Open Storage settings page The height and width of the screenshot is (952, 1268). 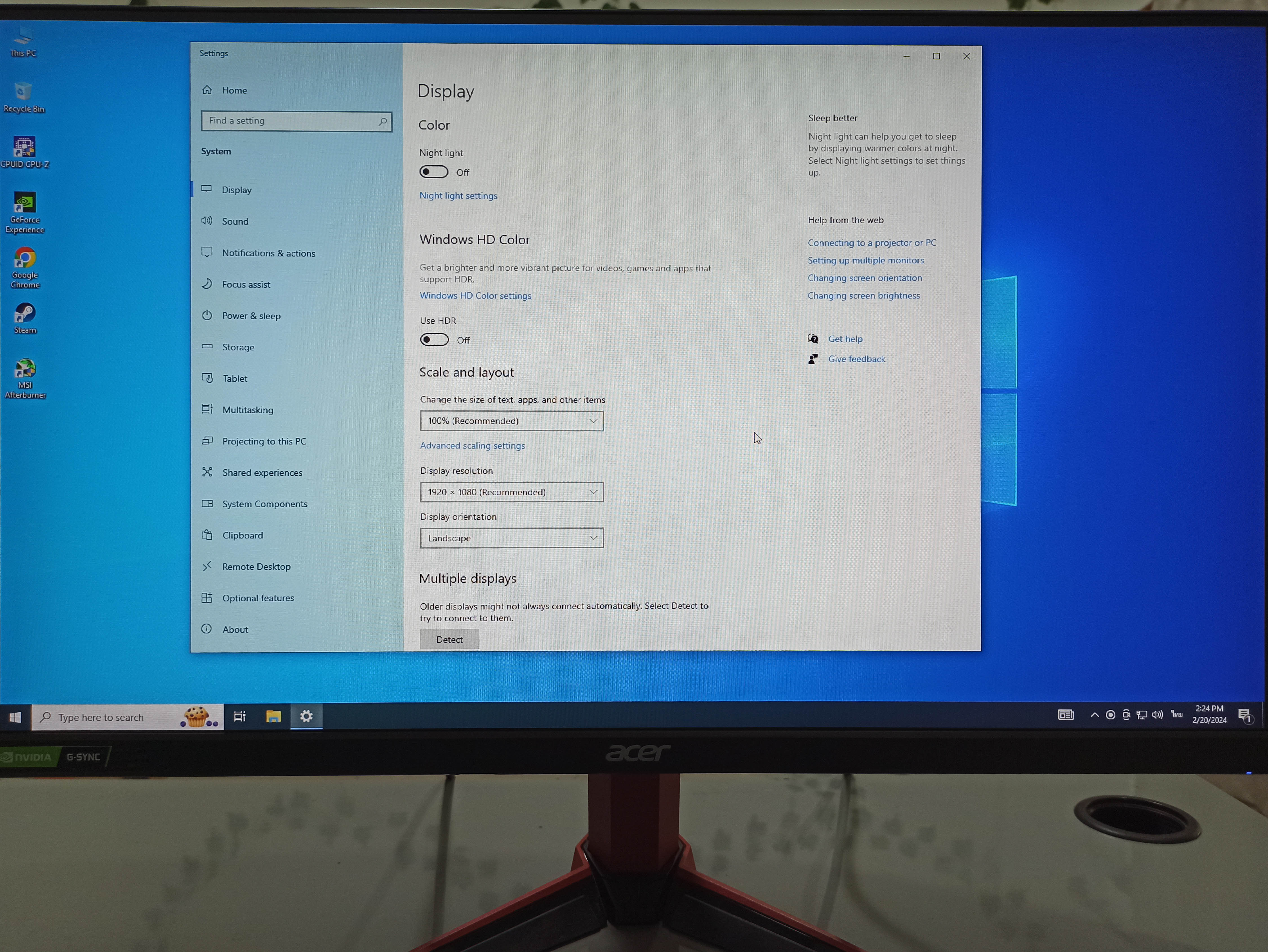point(296,347)
